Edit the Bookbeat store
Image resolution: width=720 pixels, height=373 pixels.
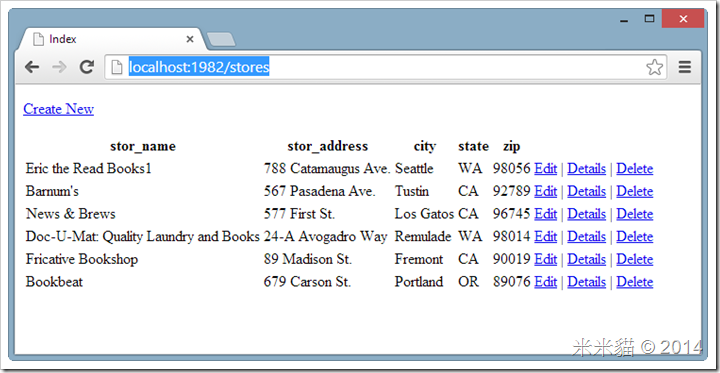[546, 282]
